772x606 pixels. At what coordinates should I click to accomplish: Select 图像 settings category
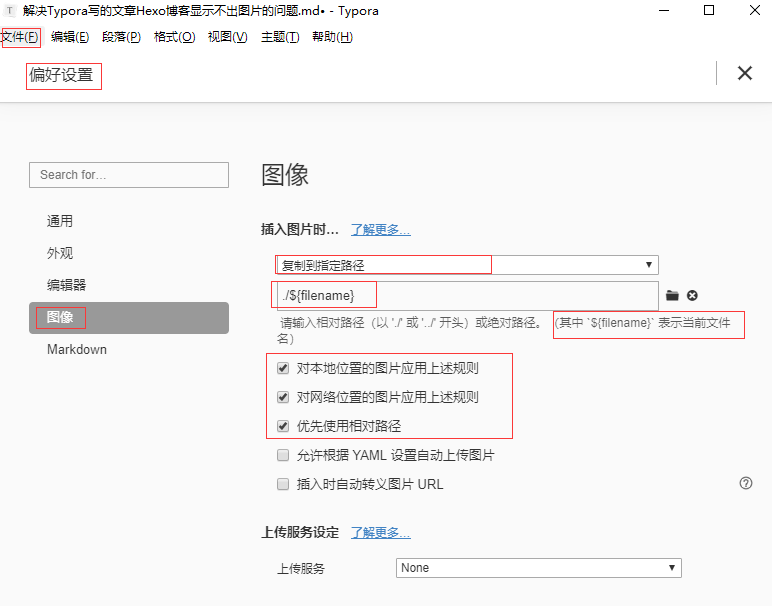129,318
